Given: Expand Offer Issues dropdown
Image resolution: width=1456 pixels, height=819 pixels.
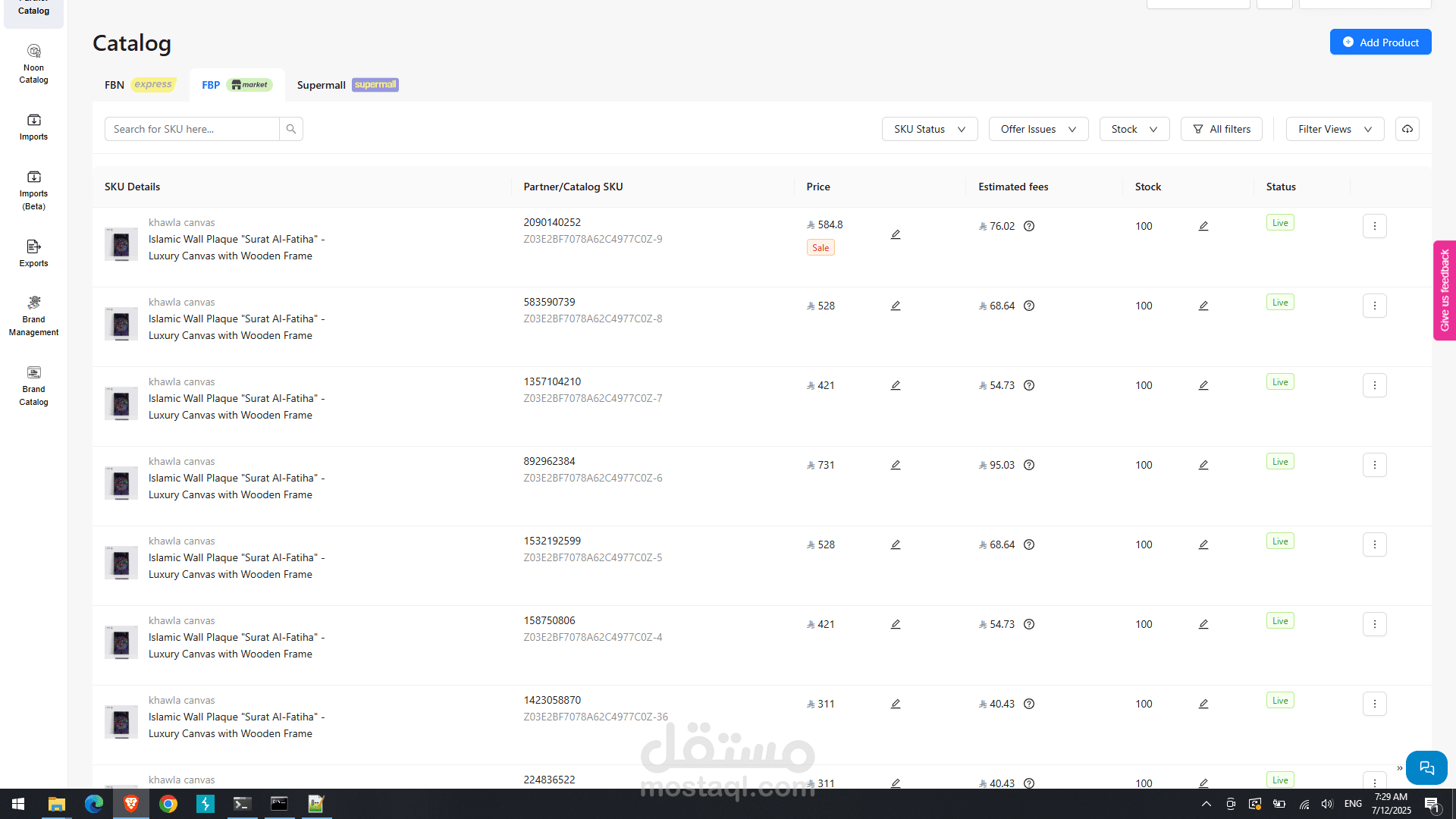Looking at the screenshot, I should [x=1038, y=129].
